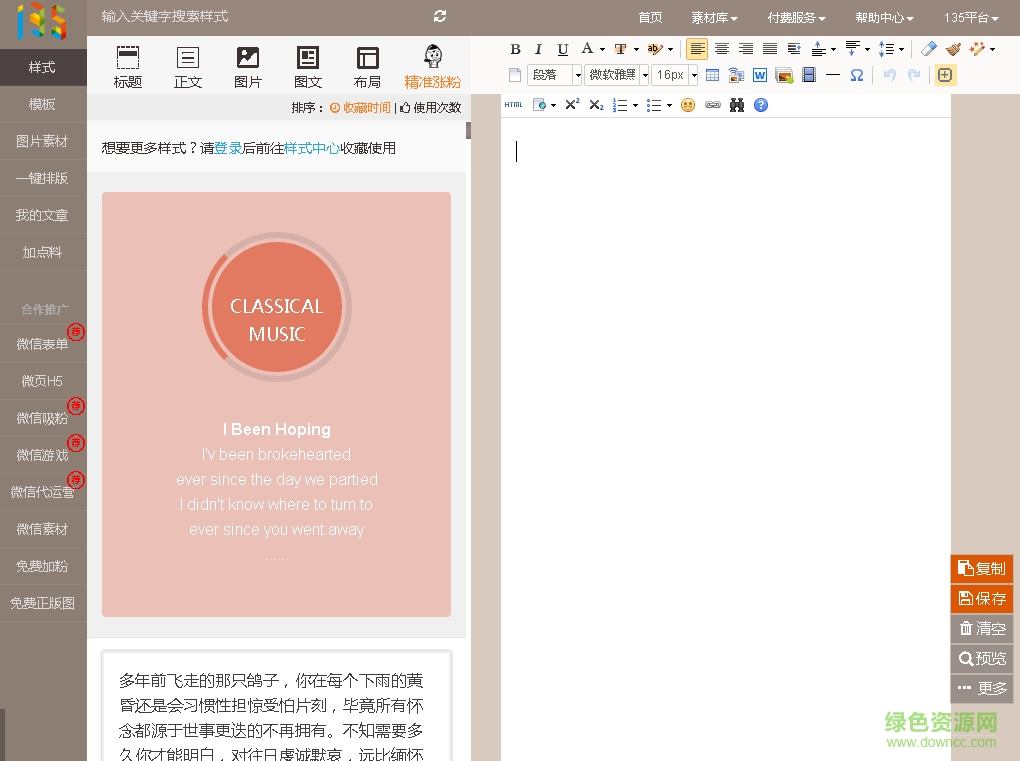
Task: Refresh styles with the circular arrows icon
Action: [440, 16]
